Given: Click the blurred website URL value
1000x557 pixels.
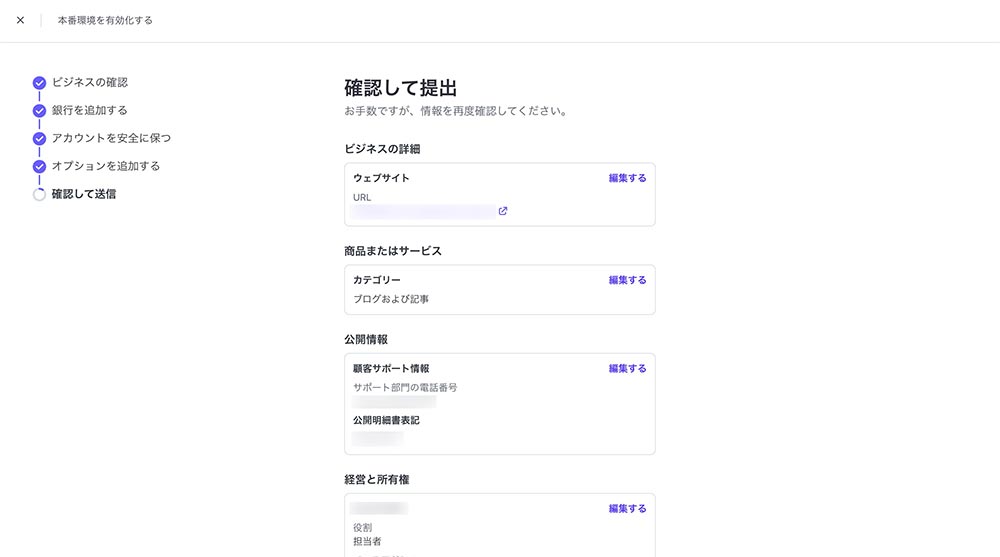Looking at the screenshot, I should [423, 212].
